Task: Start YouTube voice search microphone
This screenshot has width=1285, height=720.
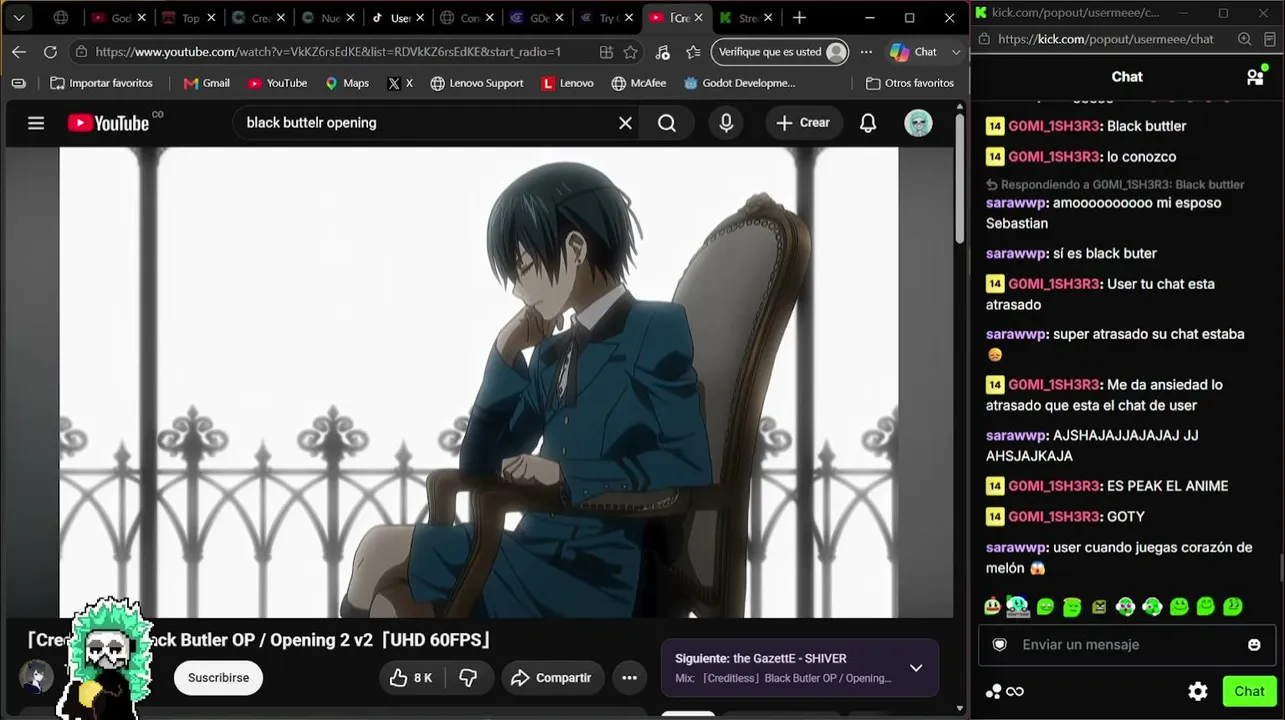Action: click(726, 123)
